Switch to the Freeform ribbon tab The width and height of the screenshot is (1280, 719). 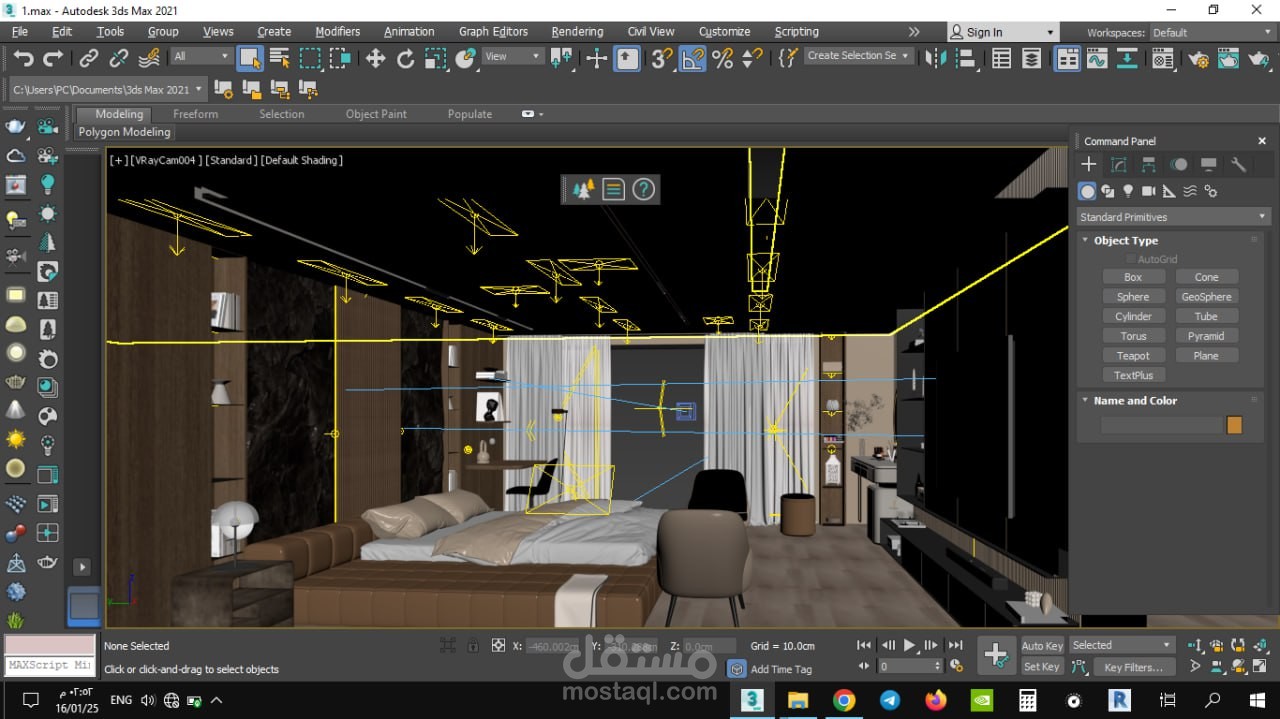coord(195,114)
